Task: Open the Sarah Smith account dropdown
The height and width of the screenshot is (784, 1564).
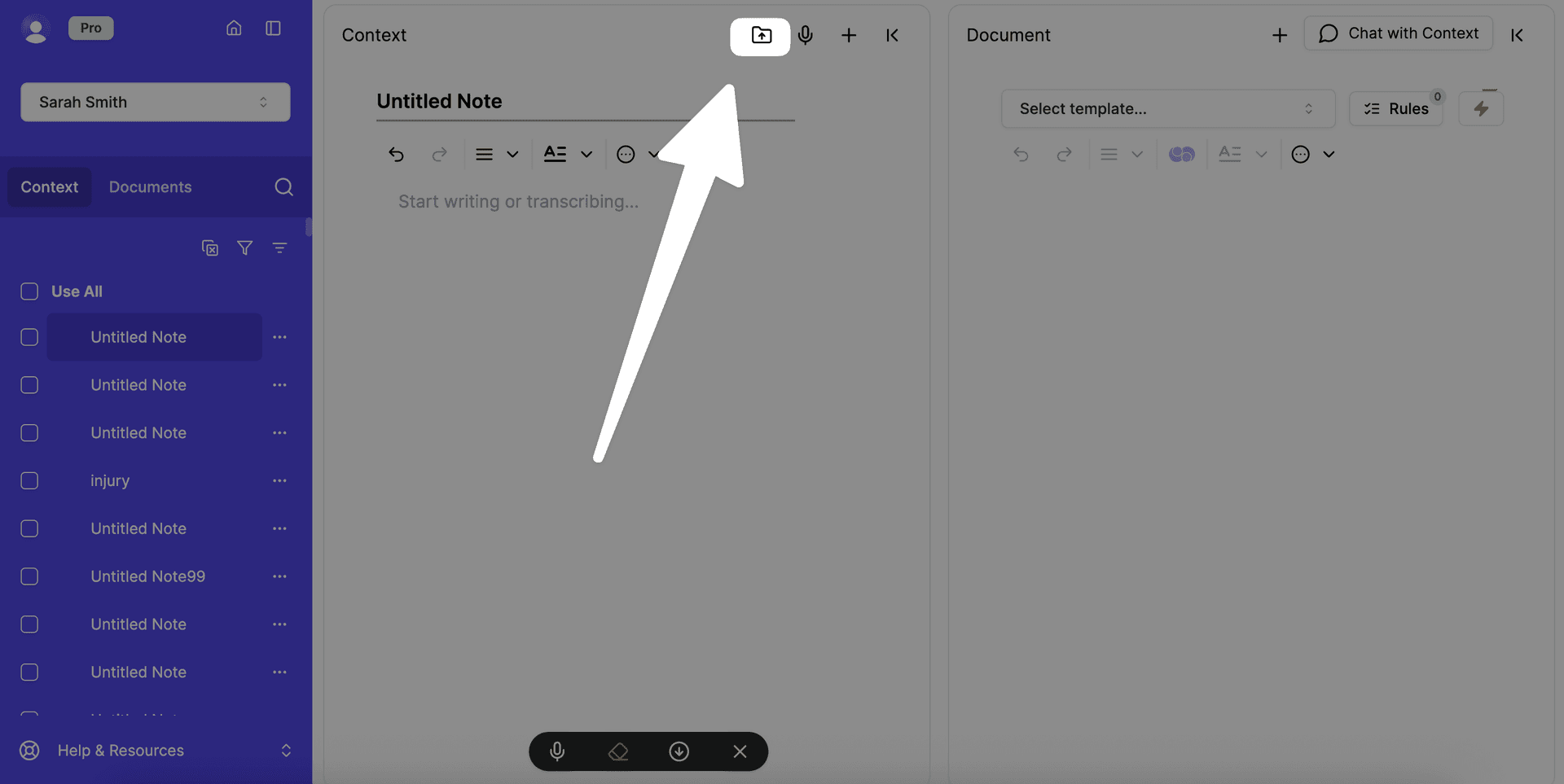Action: (x=155, y=102)
